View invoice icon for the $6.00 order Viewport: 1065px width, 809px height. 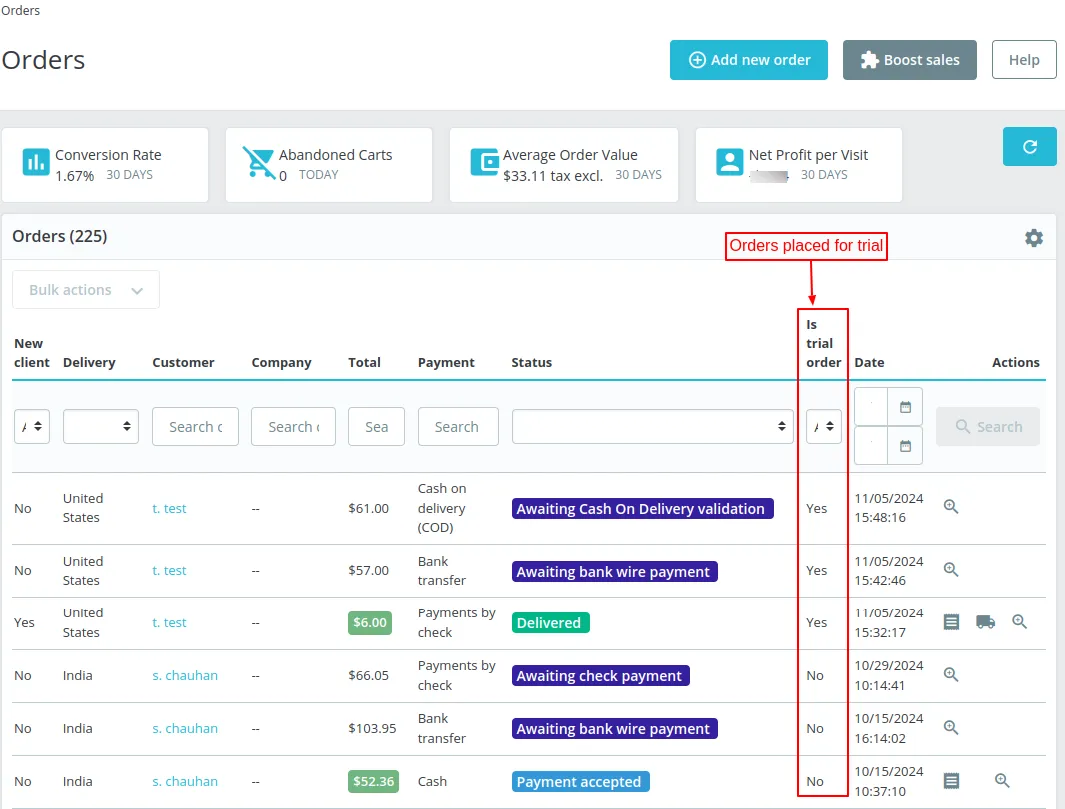tap(951, 622)
